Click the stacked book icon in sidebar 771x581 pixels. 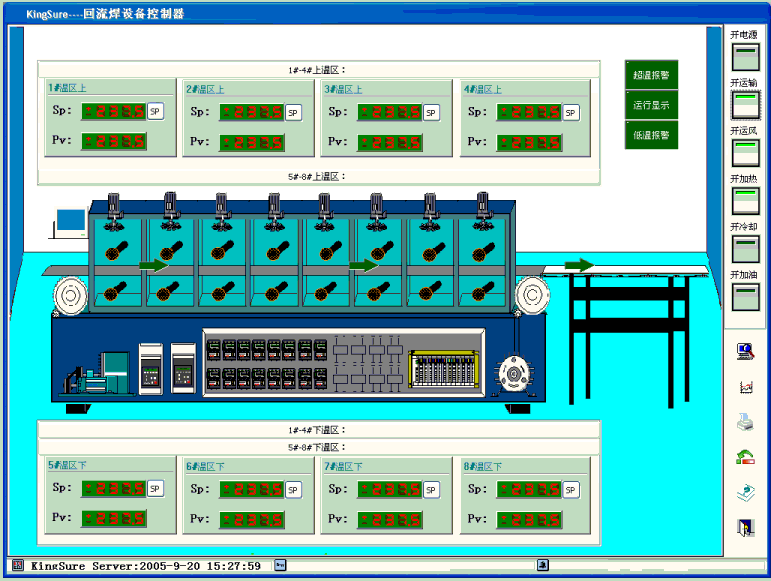point(745,492)
